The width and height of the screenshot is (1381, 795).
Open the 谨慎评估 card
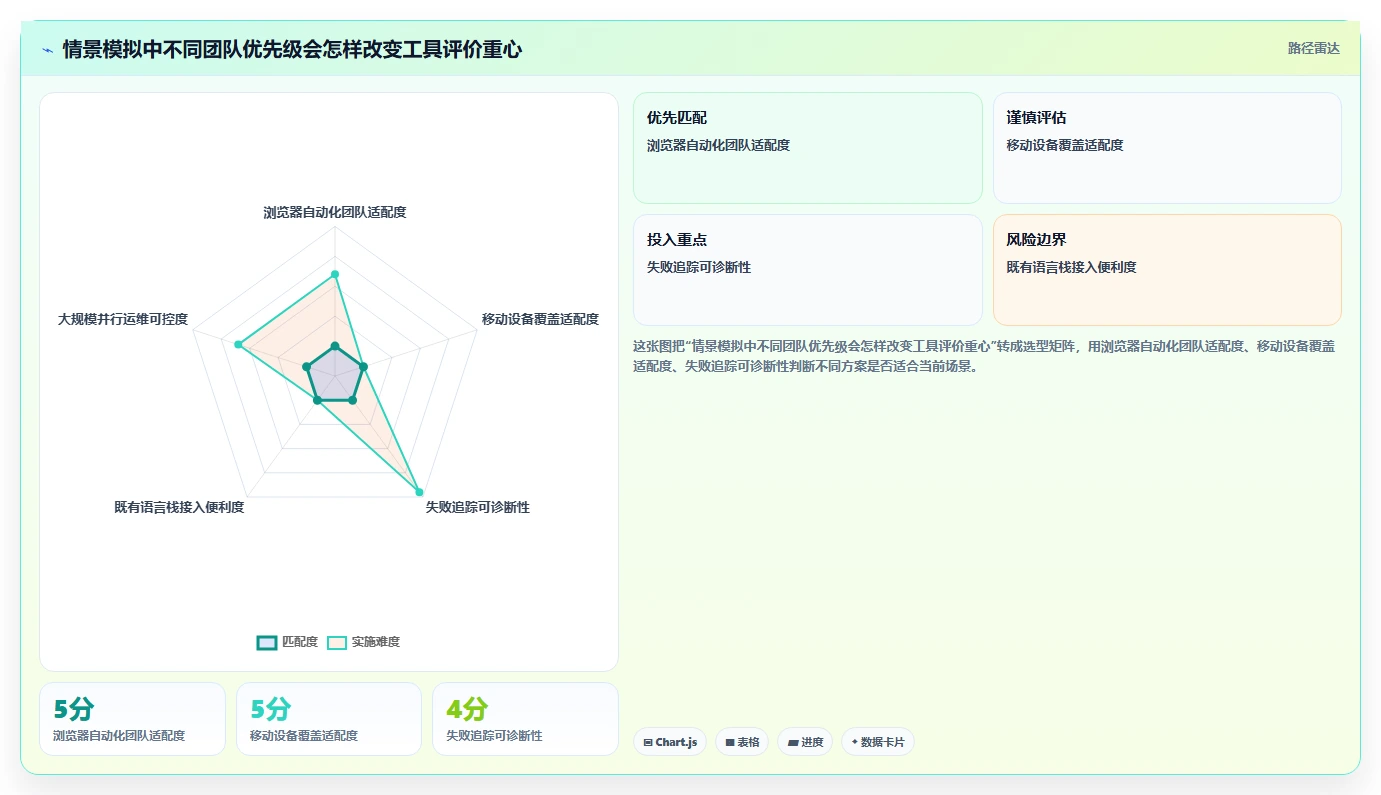pos(1167,148)
